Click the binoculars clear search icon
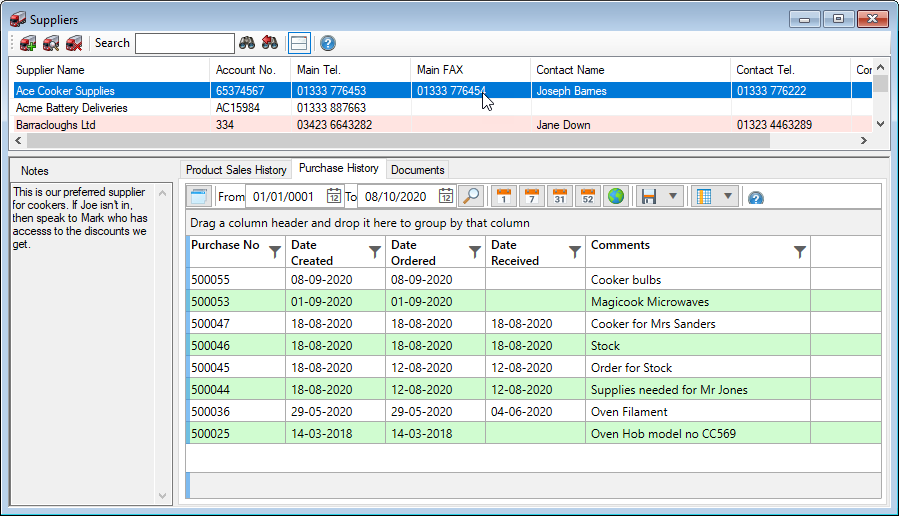 (x=270, y=43)
